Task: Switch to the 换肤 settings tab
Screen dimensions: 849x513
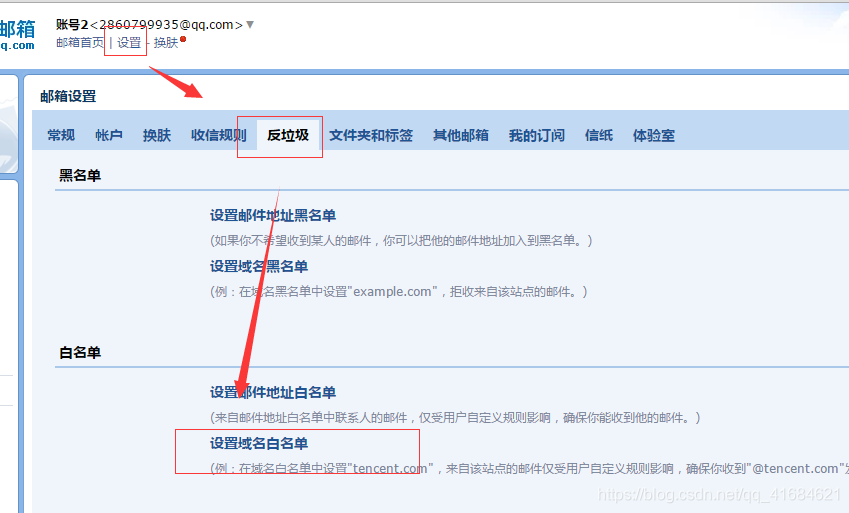Action: [x=156, y=135]
